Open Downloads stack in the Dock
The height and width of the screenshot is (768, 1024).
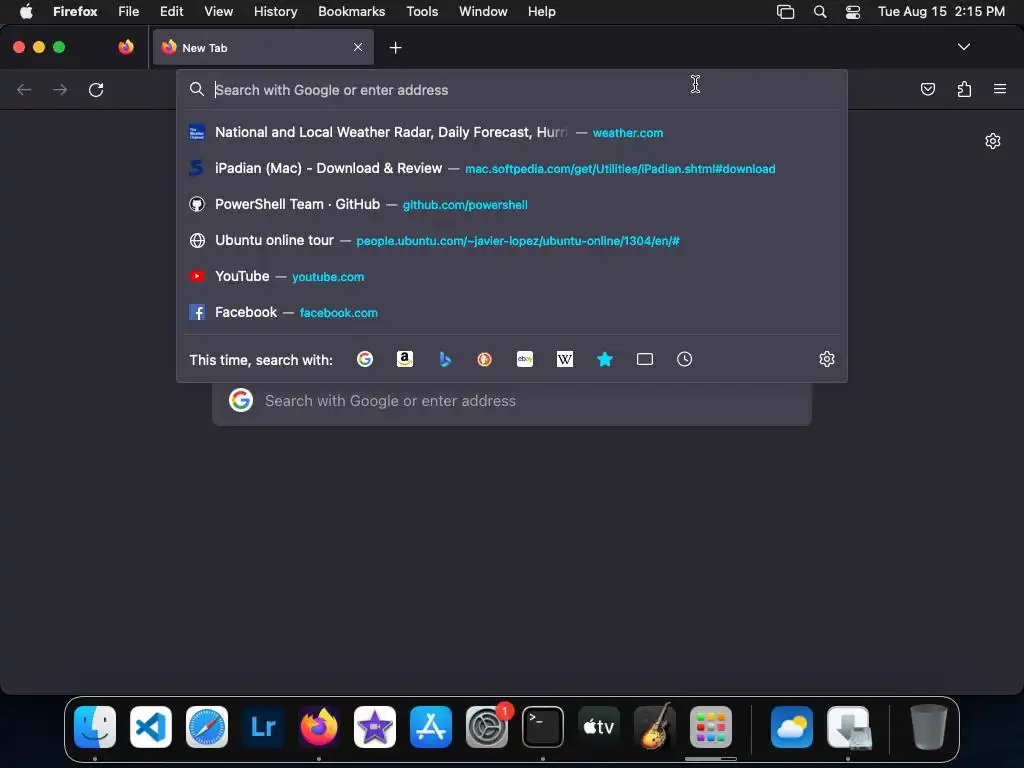848,727
